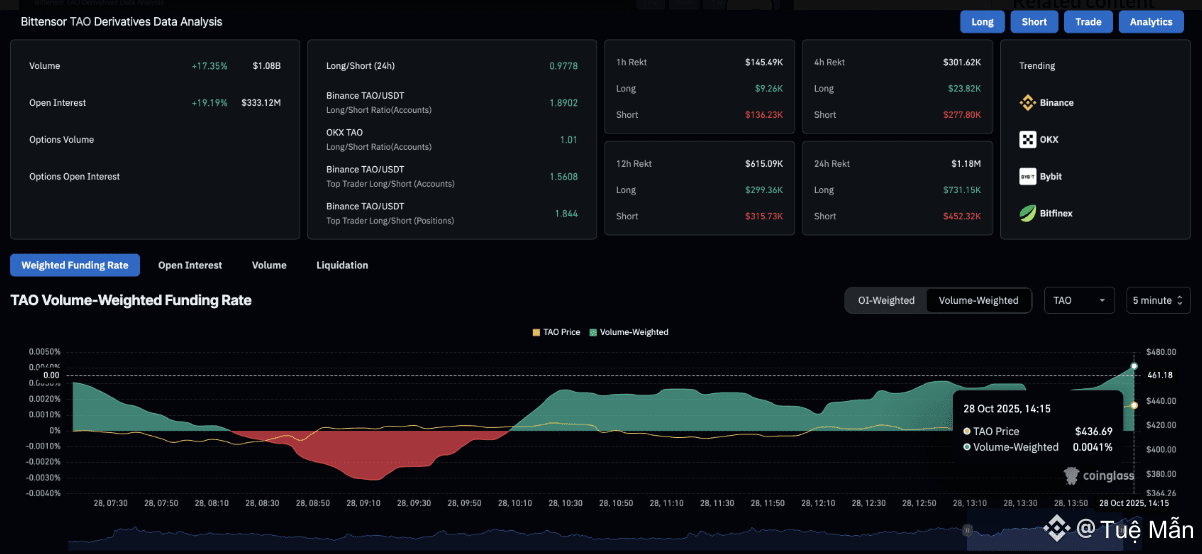Click the blue Long button

(982, 21)
